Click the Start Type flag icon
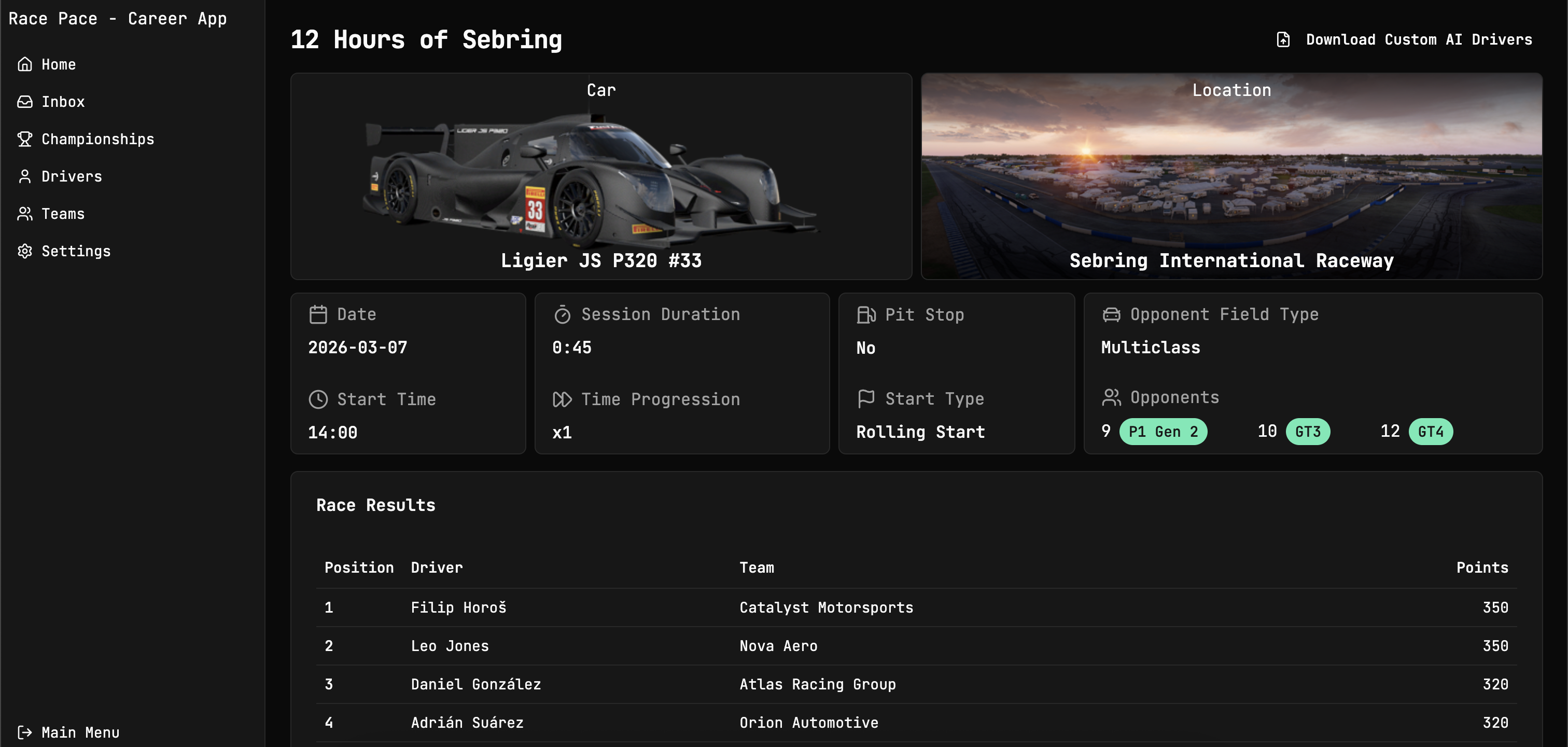The width and height of the screenshot is (1568, 747). point(865,399)
